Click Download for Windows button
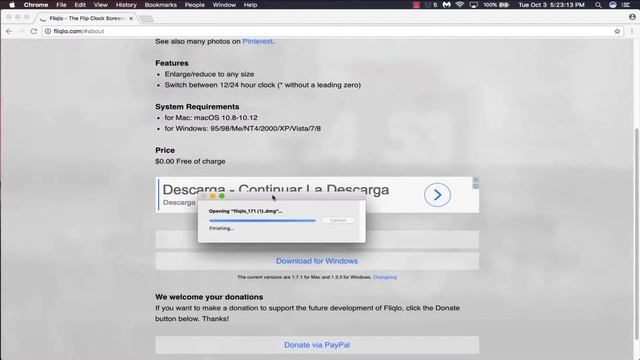This screenshot has height=360, width=640. coord(317,261)
